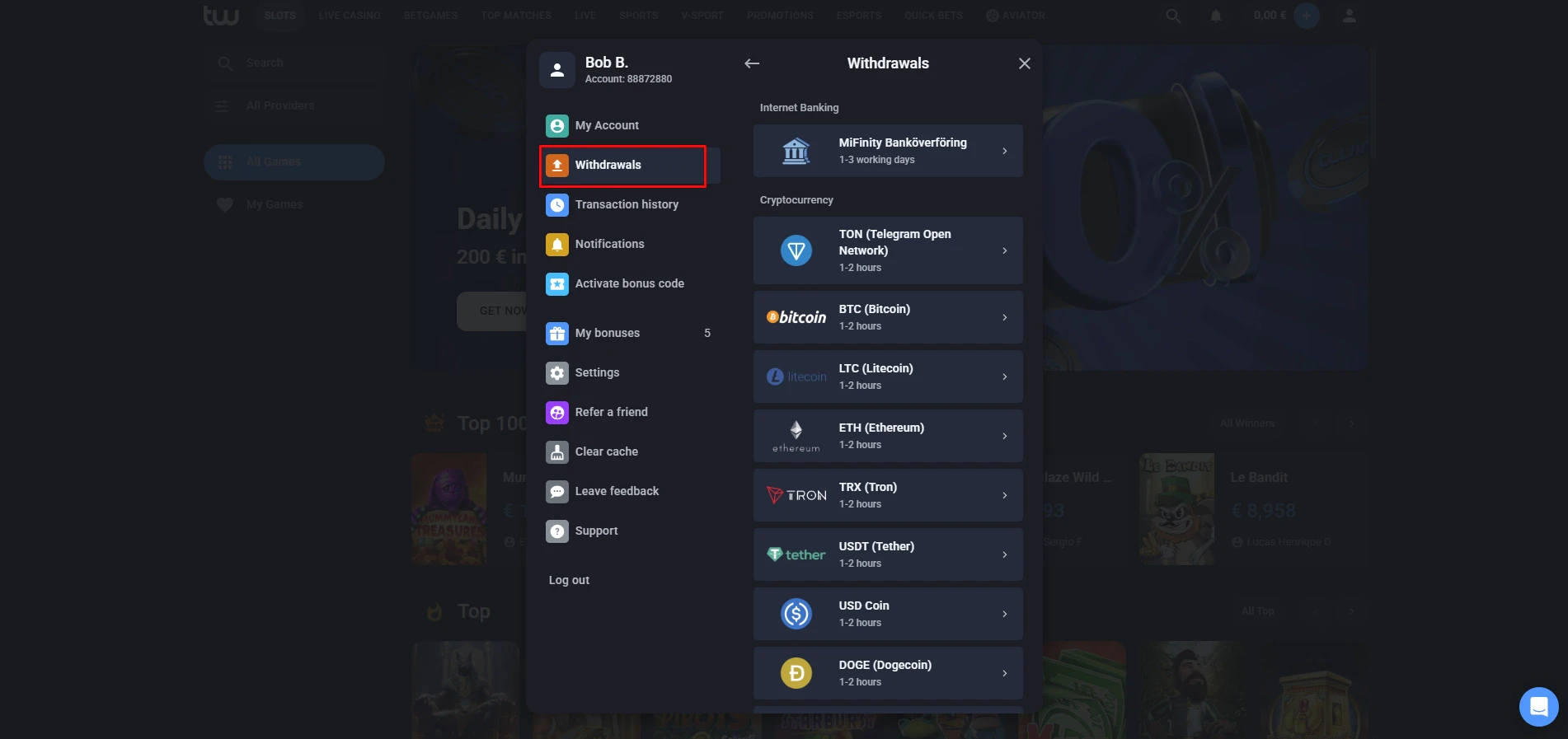Click Bob B. profile avatar icon
Viewport: 1568px width, 739px height.
[x=557, y=70]
